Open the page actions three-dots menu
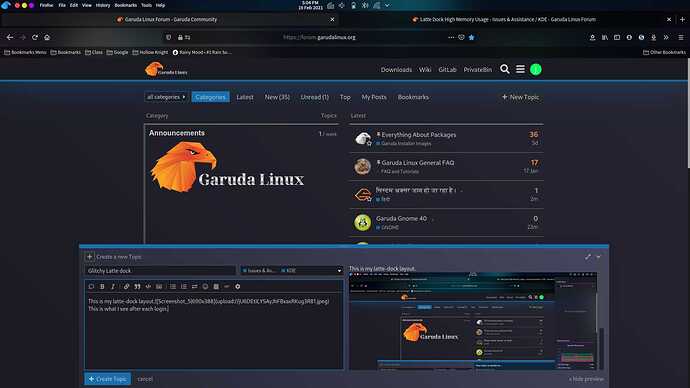Image resolution: width=690 pixels, height=388 pixels. pyautogui.click(x=451, y=37)
